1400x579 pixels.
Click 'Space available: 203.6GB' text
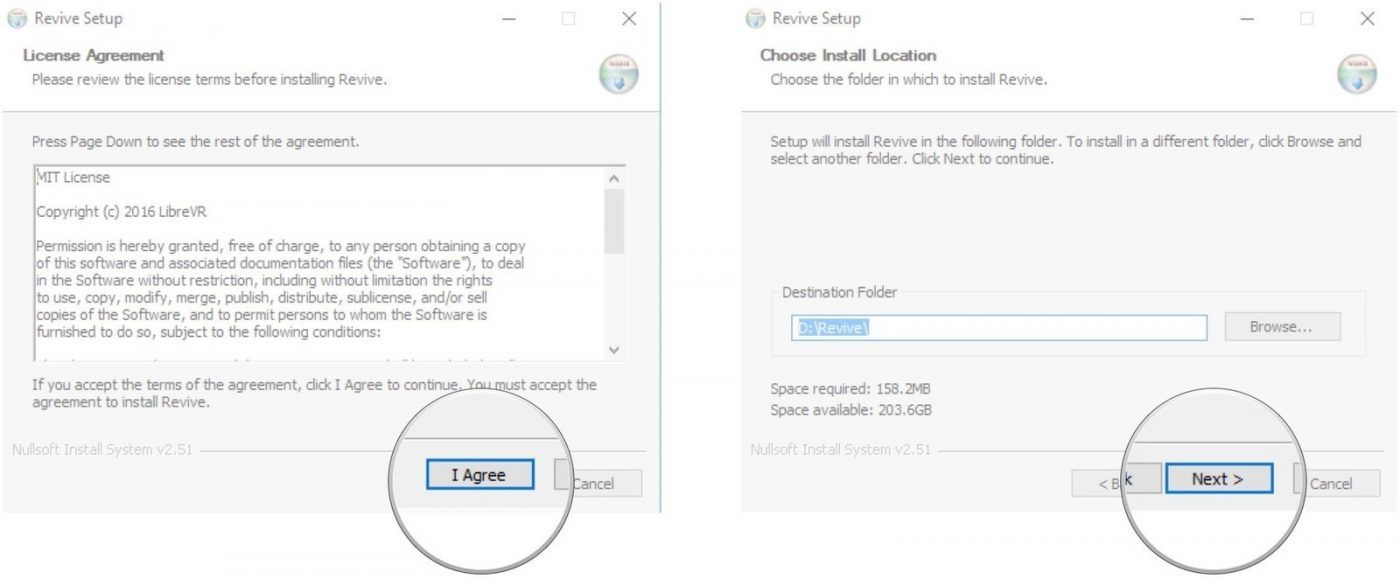point(851,410)
